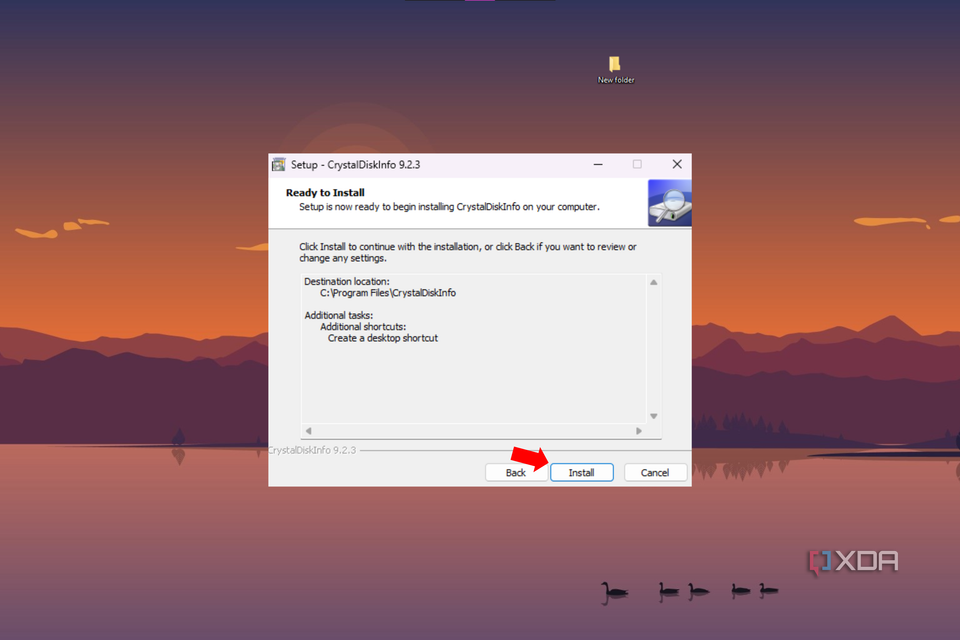Screen dimensions: 960x640
Task: Go Back to the previous setup step
Action: coord(516,472)
